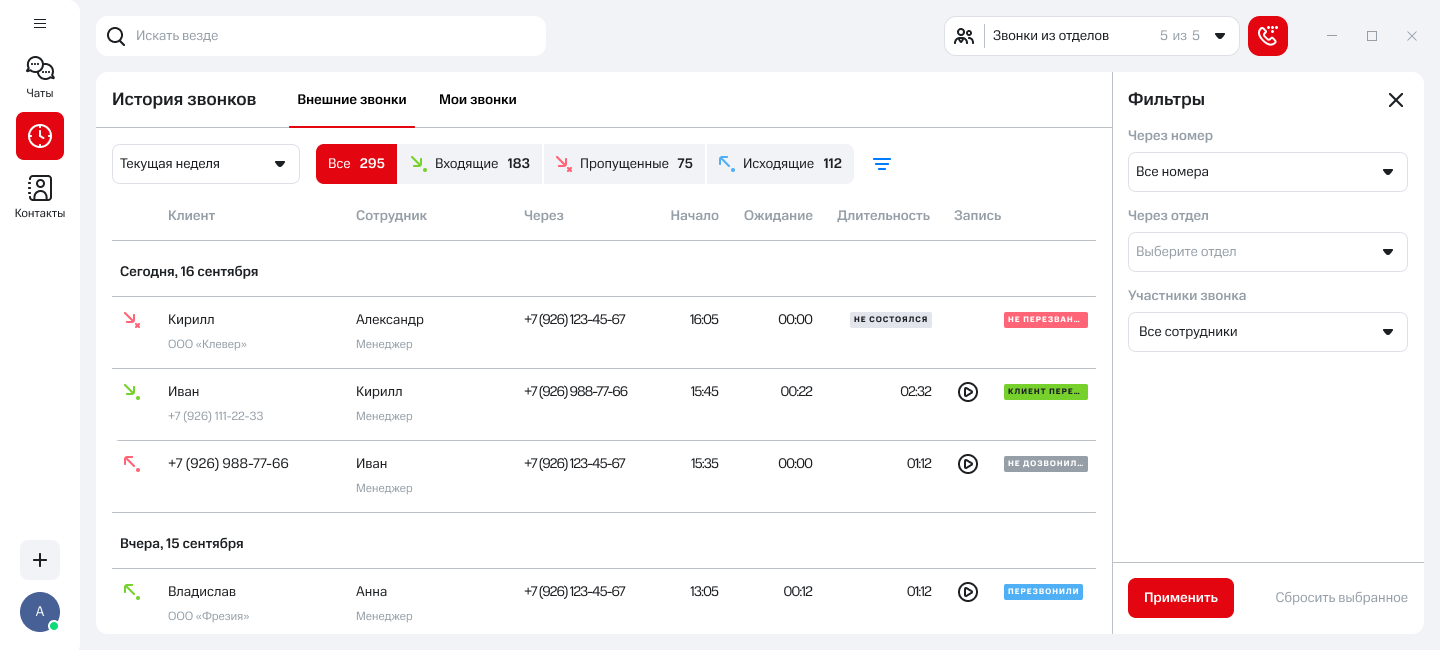Show only Входящие calls
1440x650 pixels.
pos(469,164)
